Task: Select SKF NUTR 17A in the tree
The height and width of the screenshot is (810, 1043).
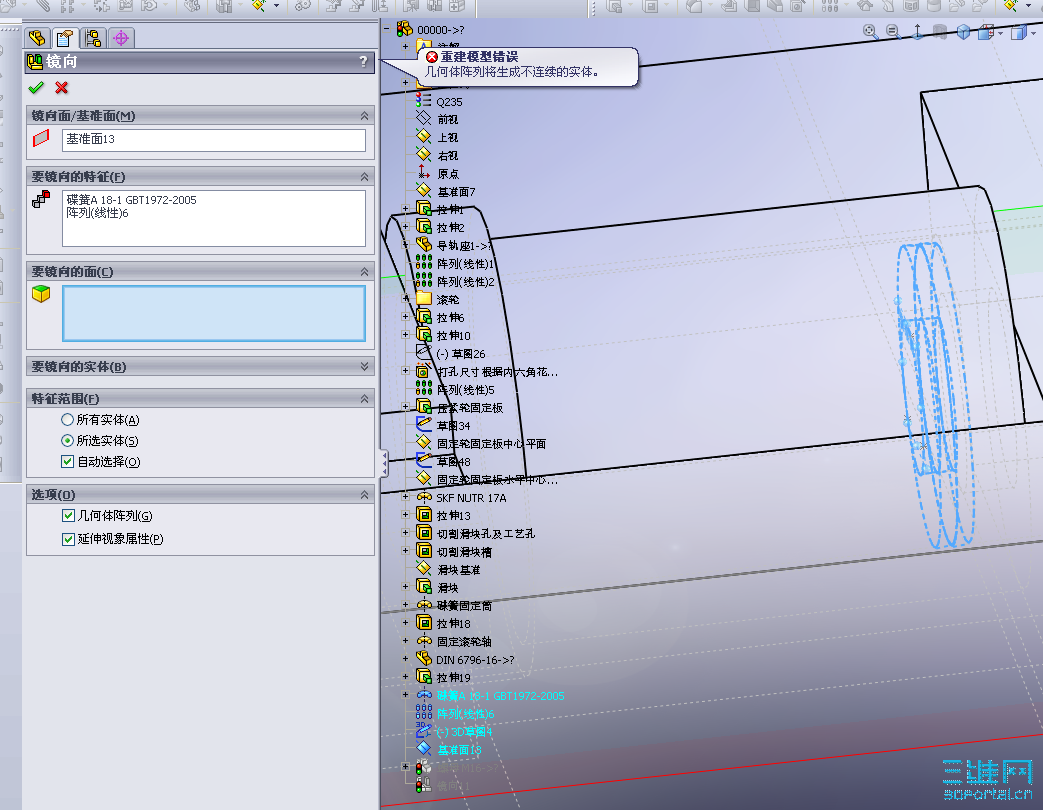Action: (x=471, y=497)
